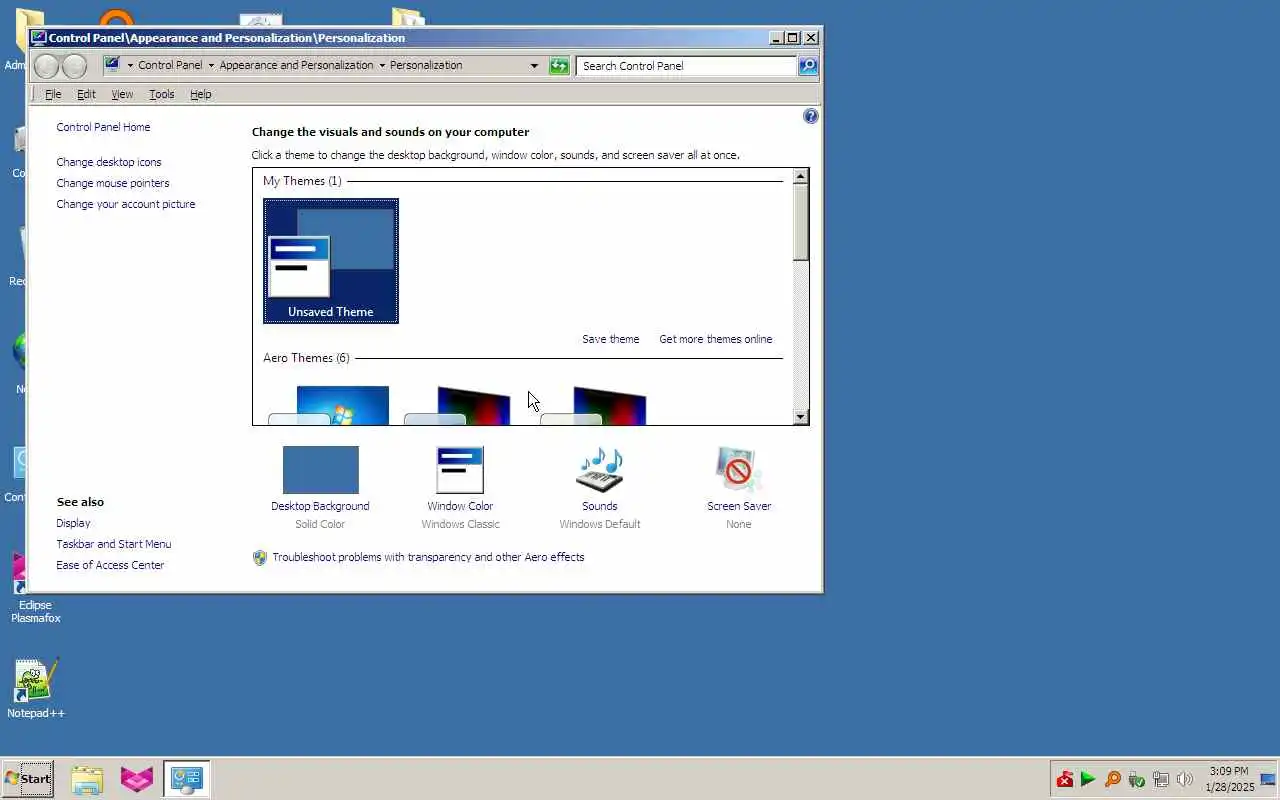
Task: Open Screen Saver settings icon
Action: coord(739,470)
